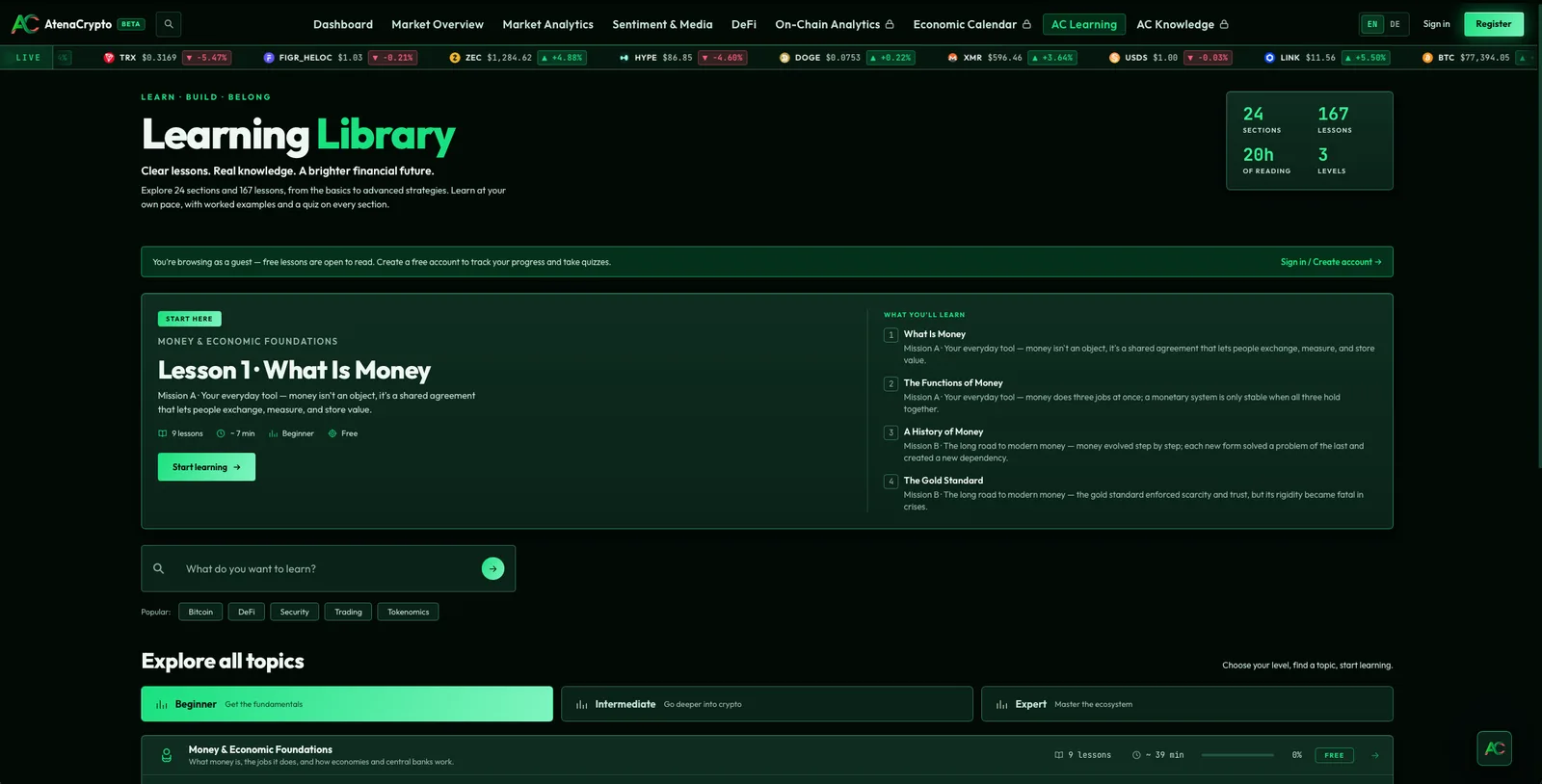This screenshot has height=784, width=1542.
Task: Open the search magnifier in navbar
Action: (x=169, y=24)
